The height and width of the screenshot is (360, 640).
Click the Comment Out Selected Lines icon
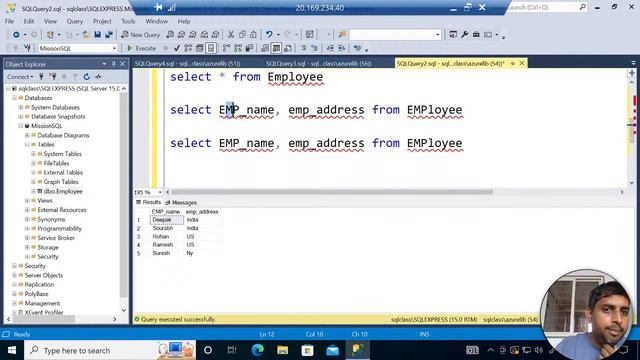click(x=303, y=48)
